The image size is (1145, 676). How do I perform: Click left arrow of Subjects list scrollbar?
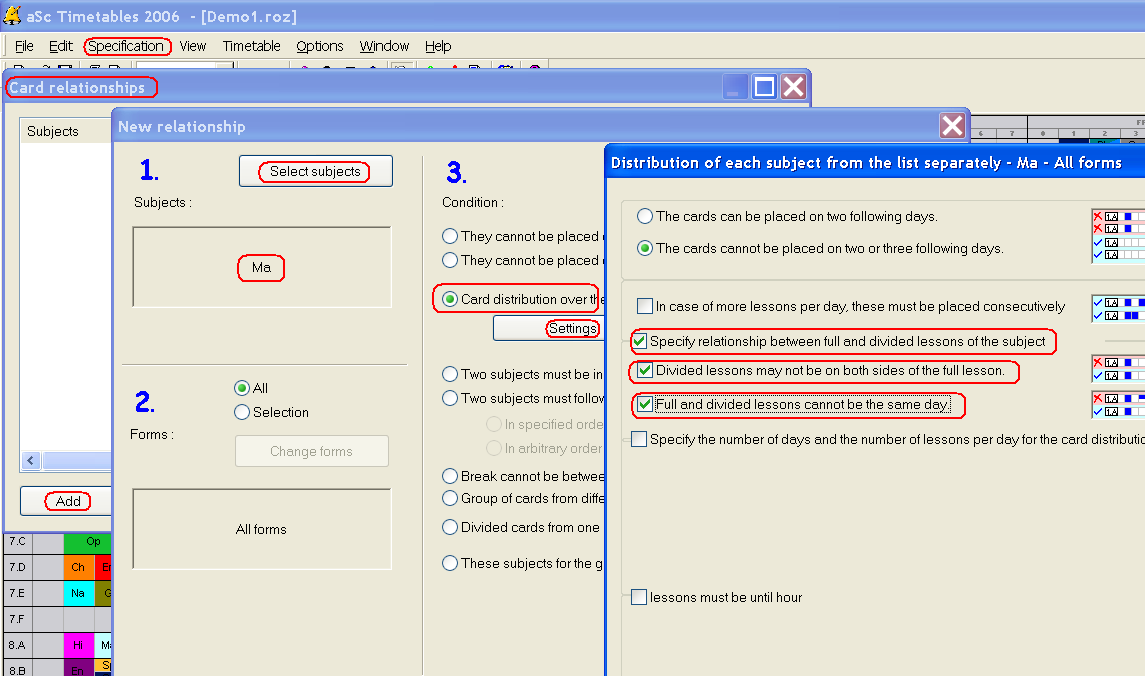click(x=31, y=461)
